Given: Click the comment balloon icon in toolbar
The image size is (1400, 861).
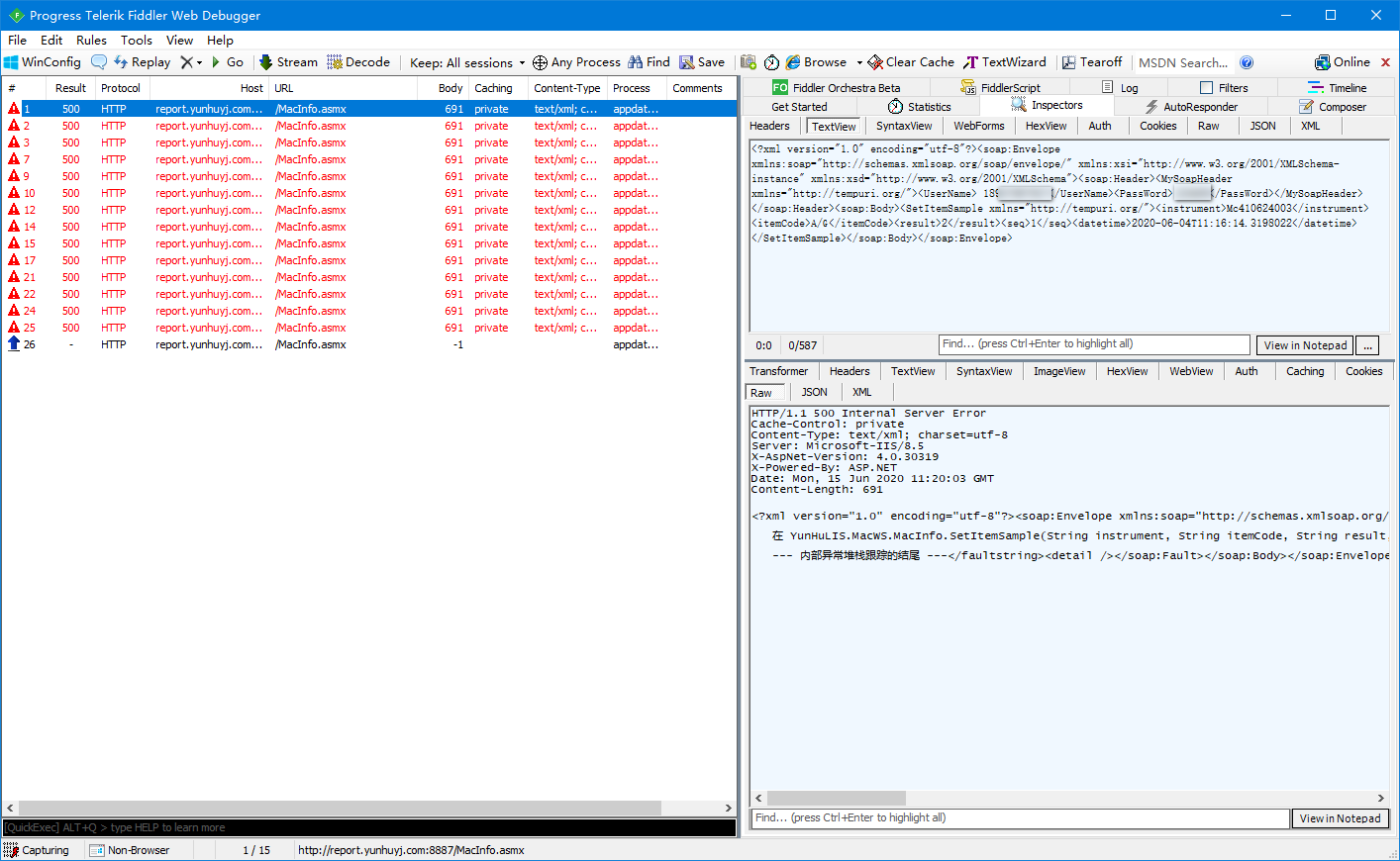Looking at the screenshot, I should coord(99,62).
